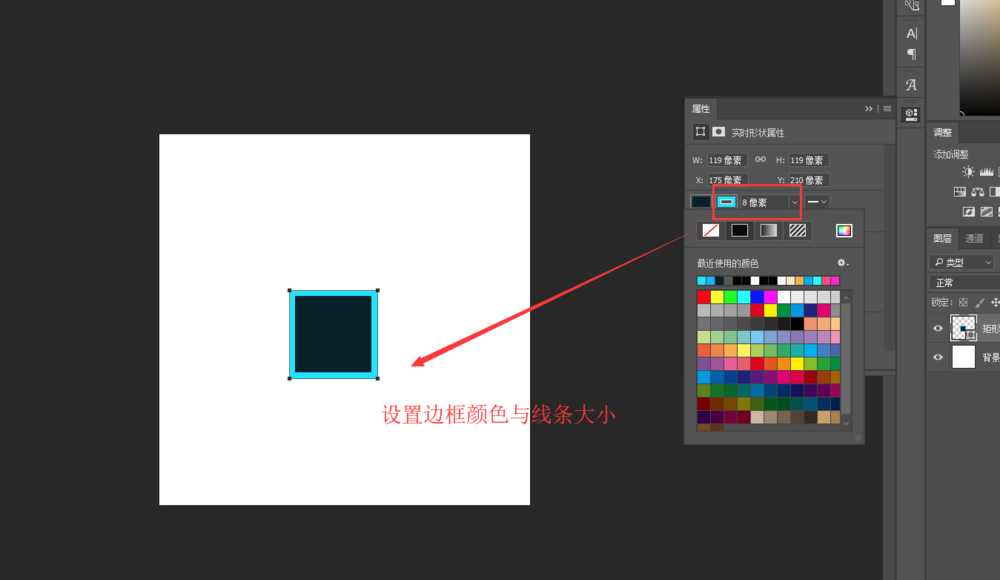Image resolution: width=1000 pixels, height=580 pixels.
Task: Open the stroke width dropdown arrow
Action: [794, 202]
